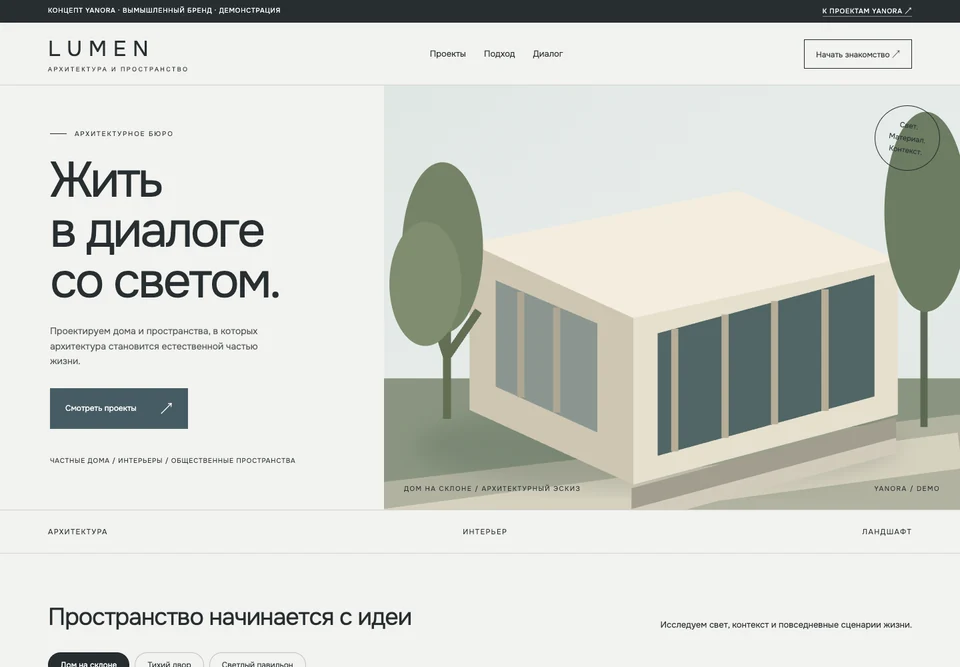The height and width of the screenshot is (667, 960).
Task: Open the Диалог navigation link
Action: [547, 54]
